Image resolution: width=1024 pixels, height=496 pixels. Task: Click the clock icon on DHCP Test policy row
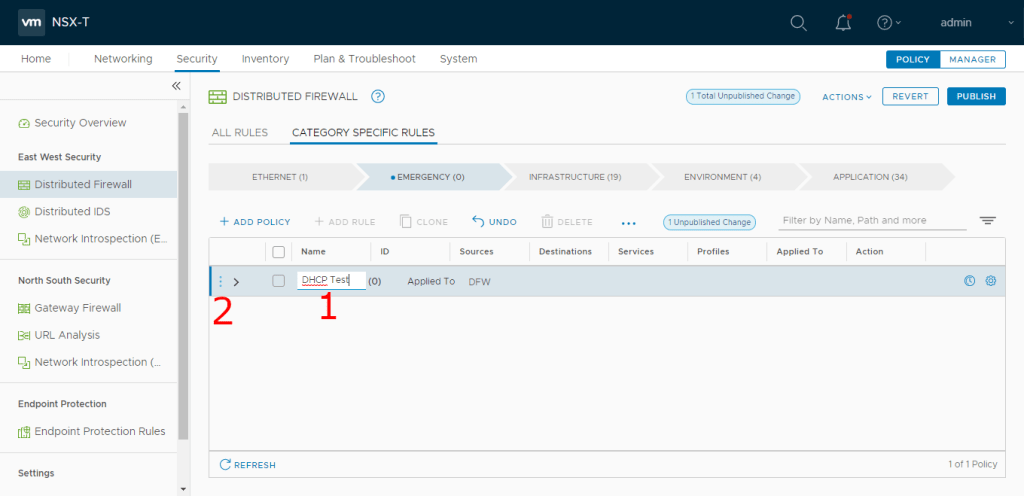pos(969,281)
